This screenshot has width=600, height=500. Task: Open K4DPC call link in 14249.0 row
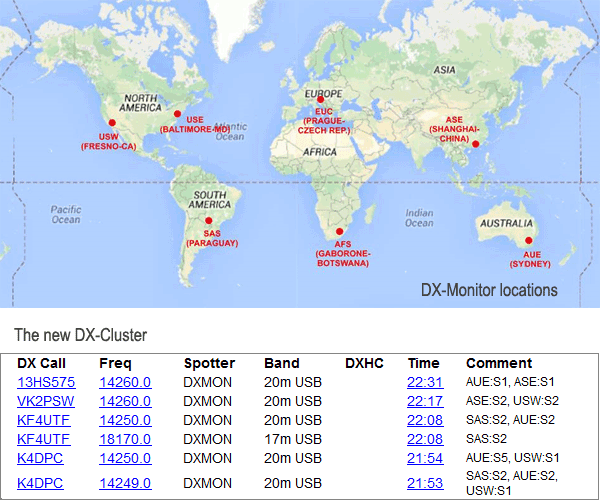coord(42,484)
